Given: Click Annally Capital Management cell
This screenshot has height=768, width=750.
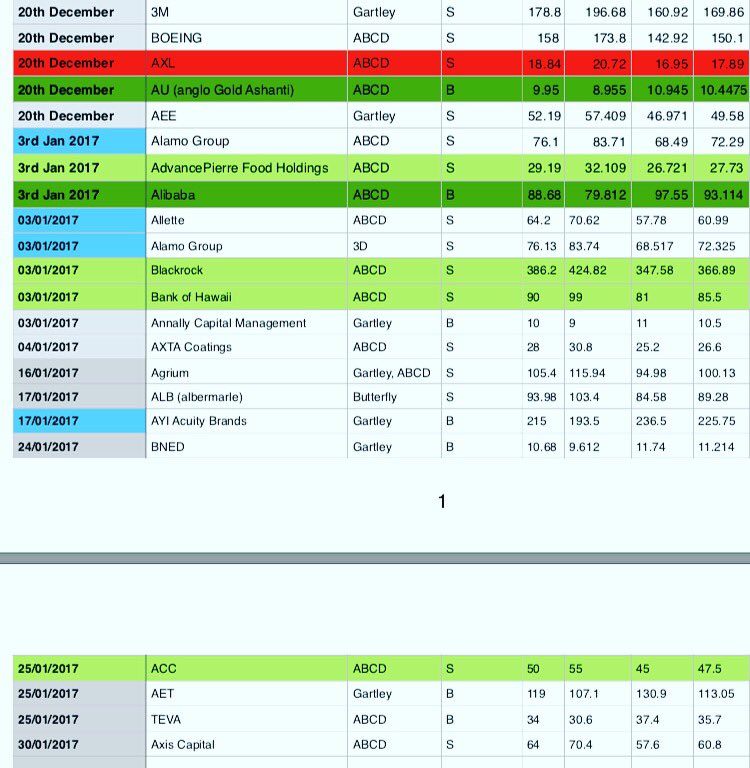Looking at the screenshot, I should [x=246, y=323].
